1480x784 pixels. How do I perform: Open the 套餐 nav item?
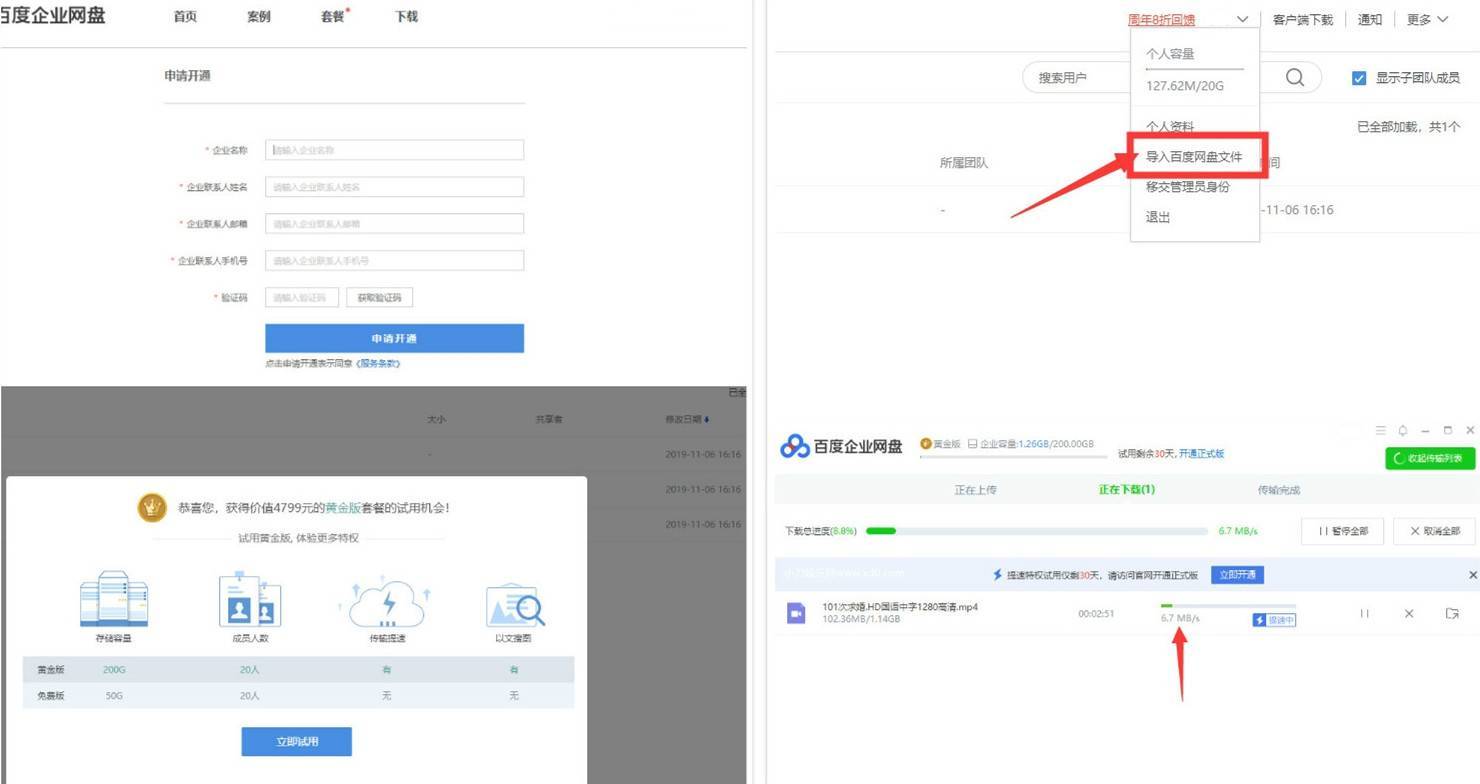333,17
